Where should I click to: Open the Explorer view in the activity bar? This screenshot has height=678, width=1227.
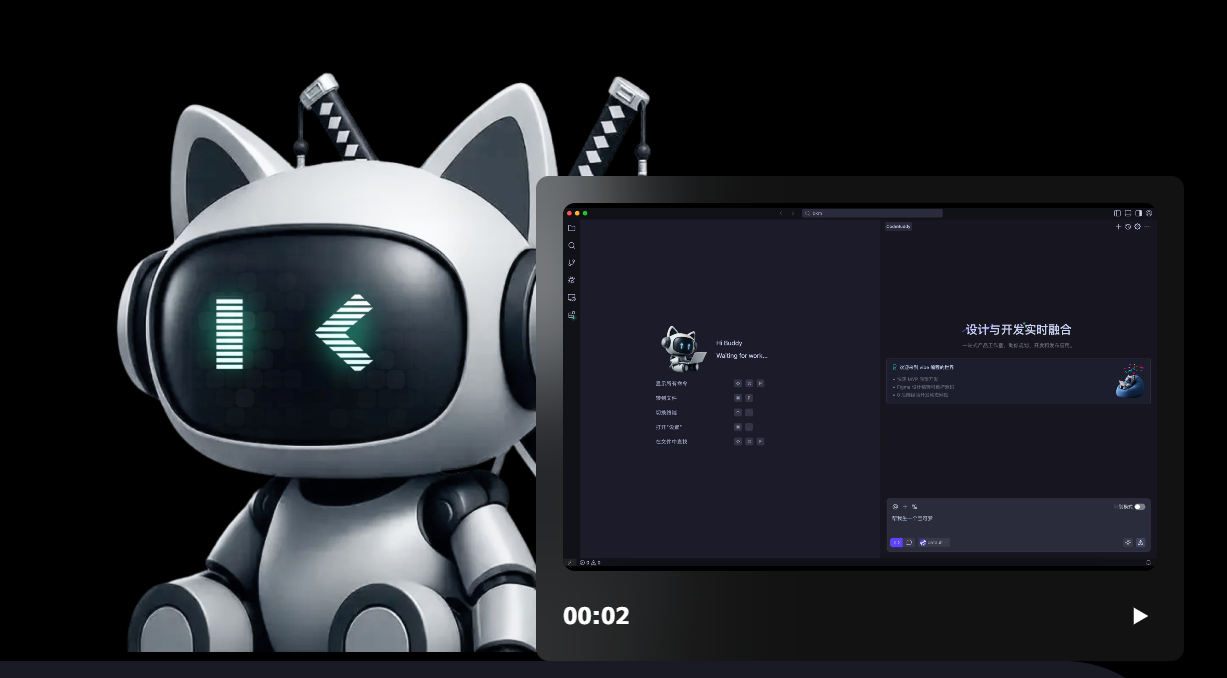tap(573, 227)
